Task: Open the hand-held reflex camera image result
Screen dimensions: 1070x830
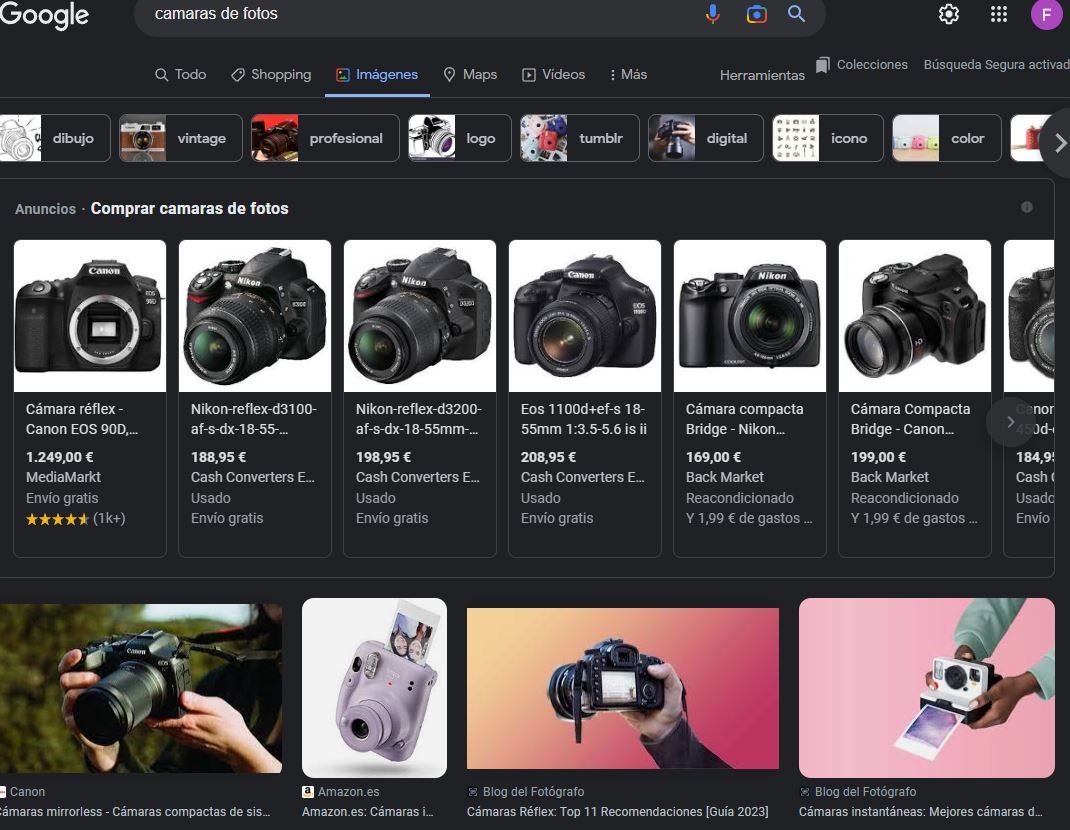Action: click(622, 688)
